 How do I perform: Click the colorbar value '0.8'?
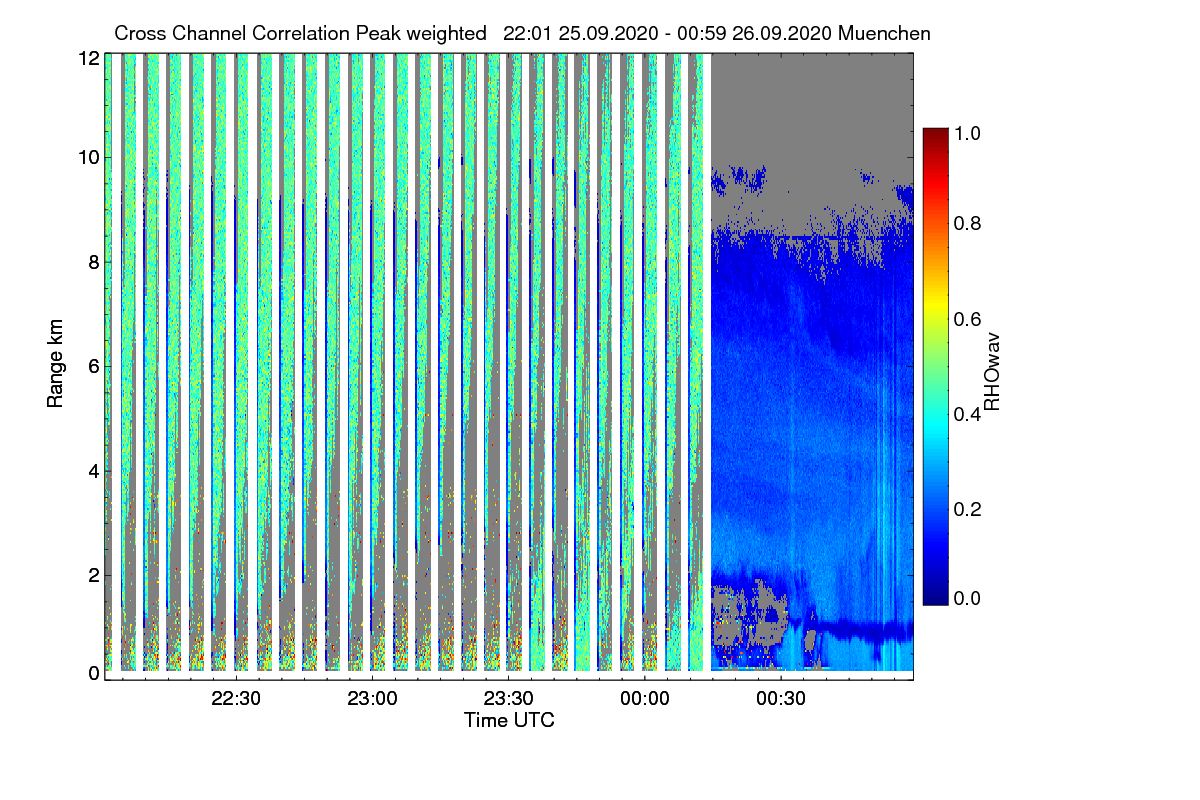coord(968,224)
